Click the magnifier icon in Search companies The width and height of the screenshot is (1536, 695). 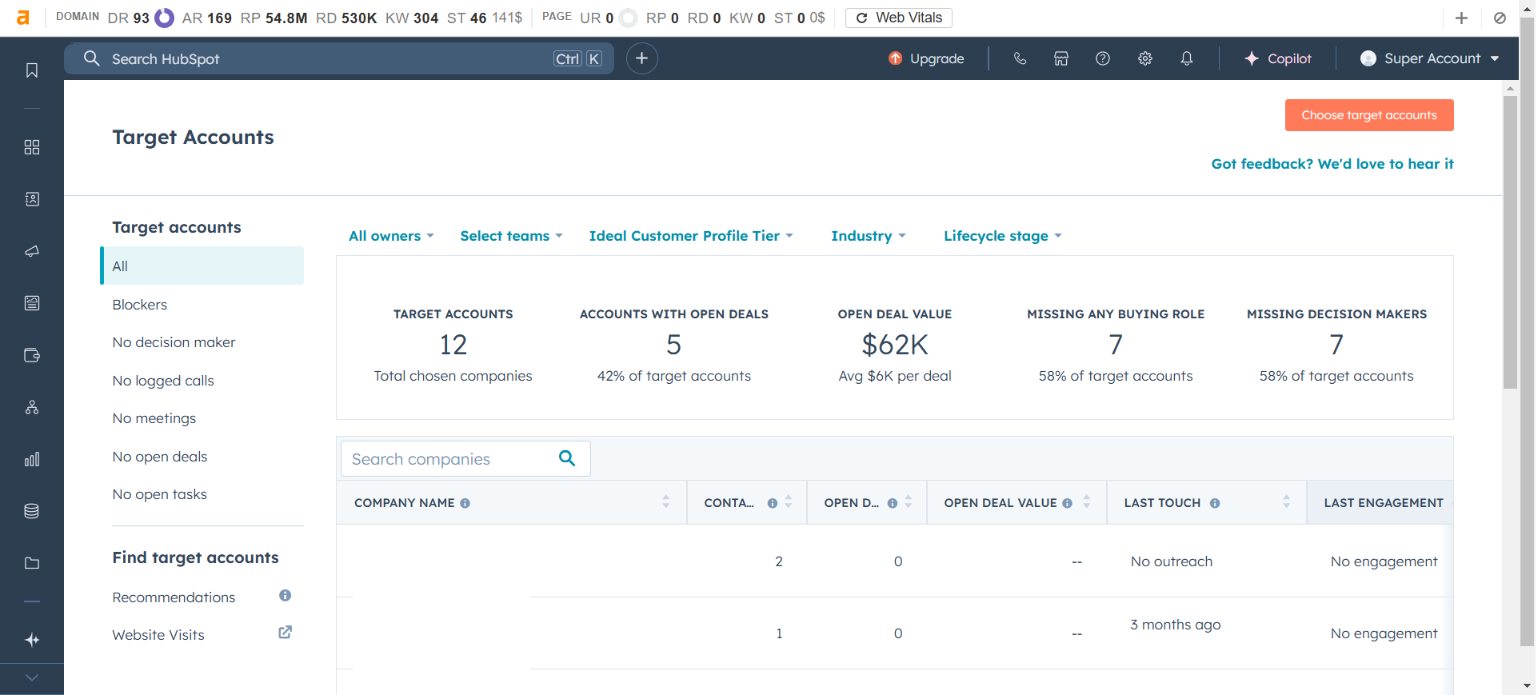click(x=567, y=458)
